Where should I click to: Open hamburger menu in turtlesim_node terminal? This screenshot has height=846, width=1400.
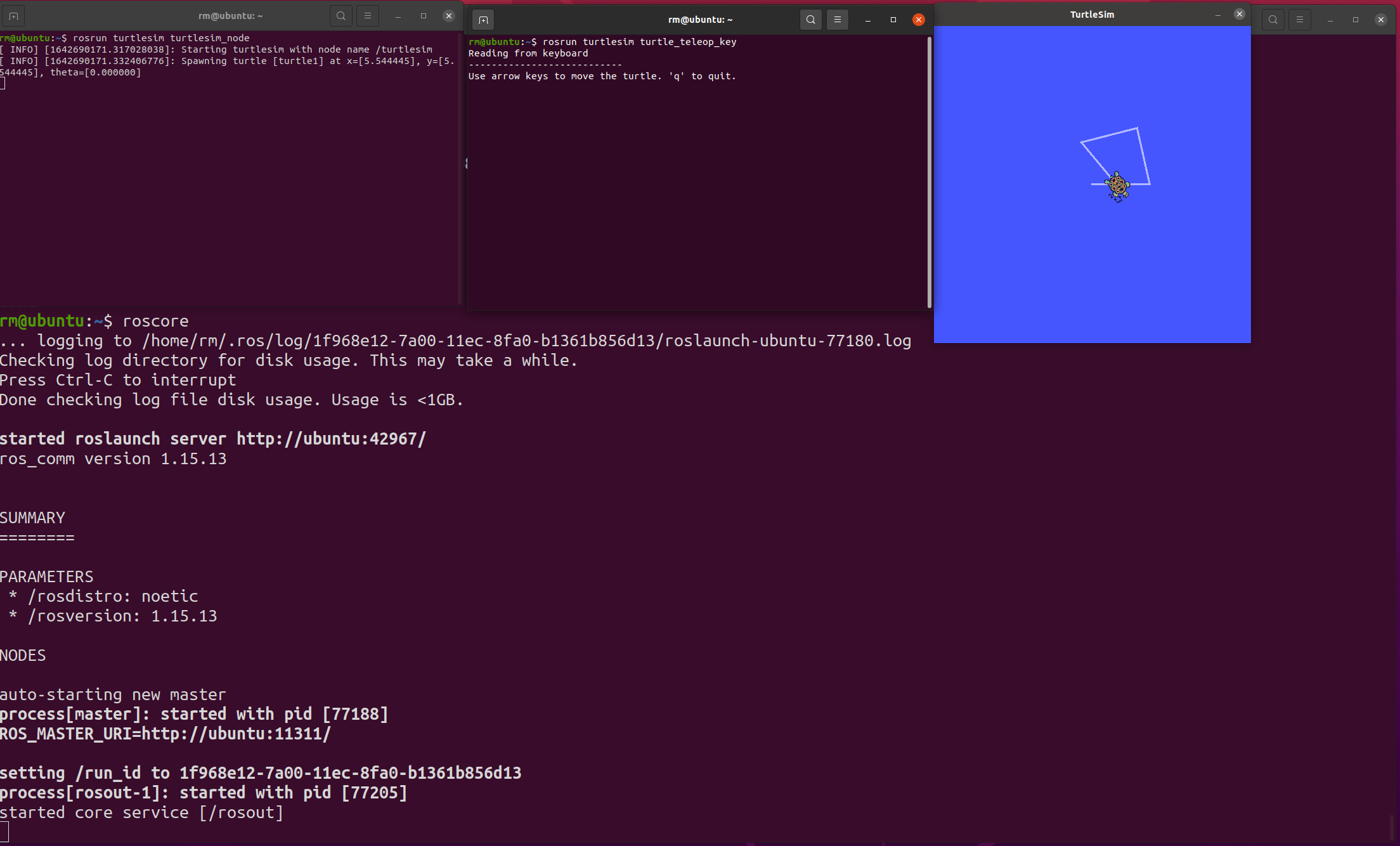click(x=368, y=16)
